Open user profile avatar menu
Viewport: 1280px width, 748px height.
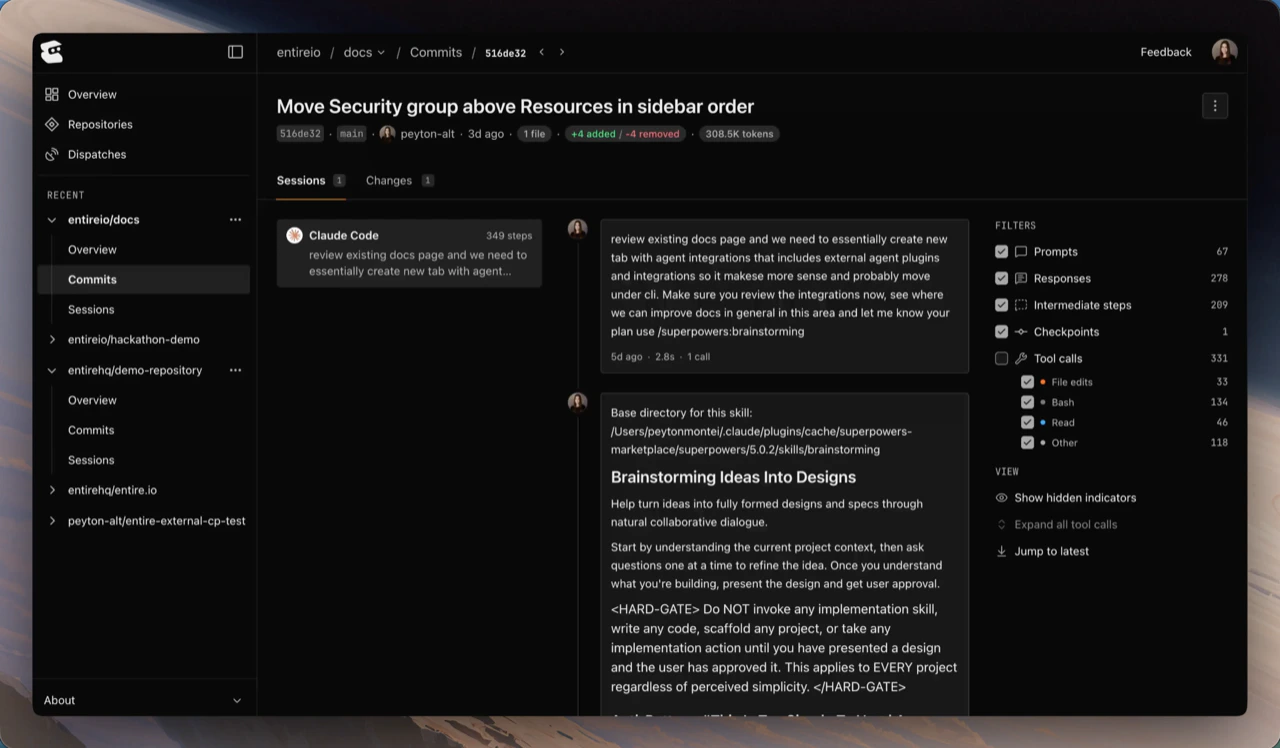(1224, 52)
